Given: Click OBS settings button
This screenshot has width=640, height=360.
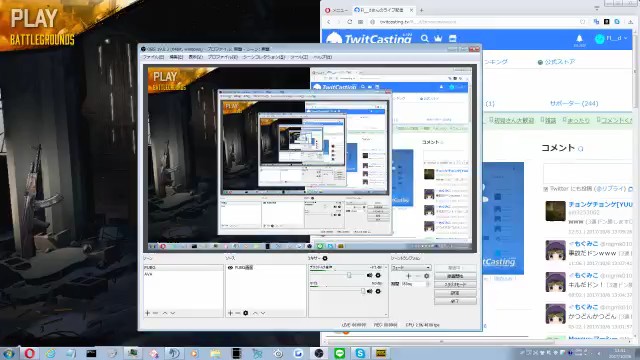Looking at the screenshot, I should pos(455,293).
